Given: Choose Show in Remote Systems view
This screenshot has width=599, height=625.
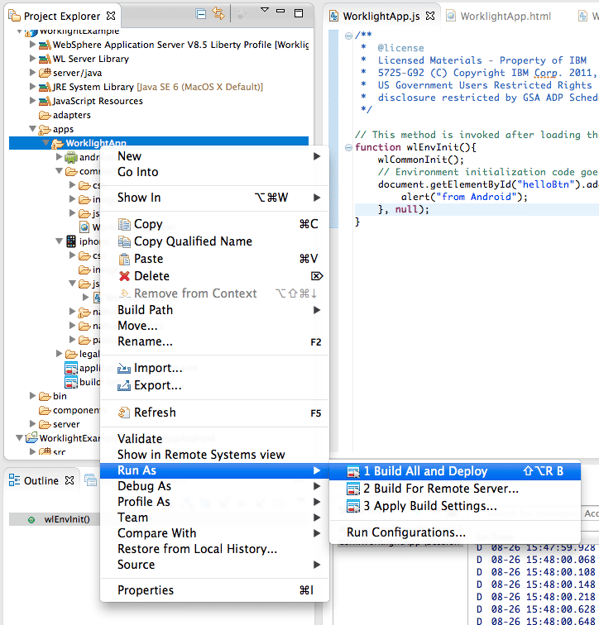Looking at the screenshot, I should (214, 454).
